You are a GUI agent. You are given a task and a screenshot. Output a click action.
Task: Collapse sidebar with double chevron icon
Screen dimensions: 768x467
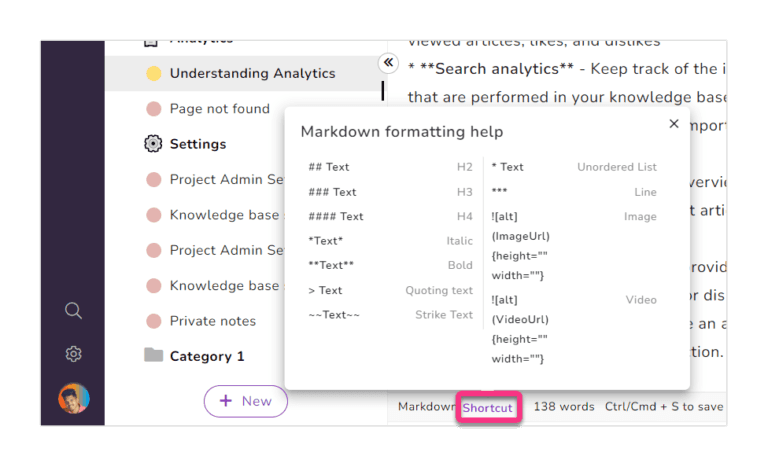388,63
